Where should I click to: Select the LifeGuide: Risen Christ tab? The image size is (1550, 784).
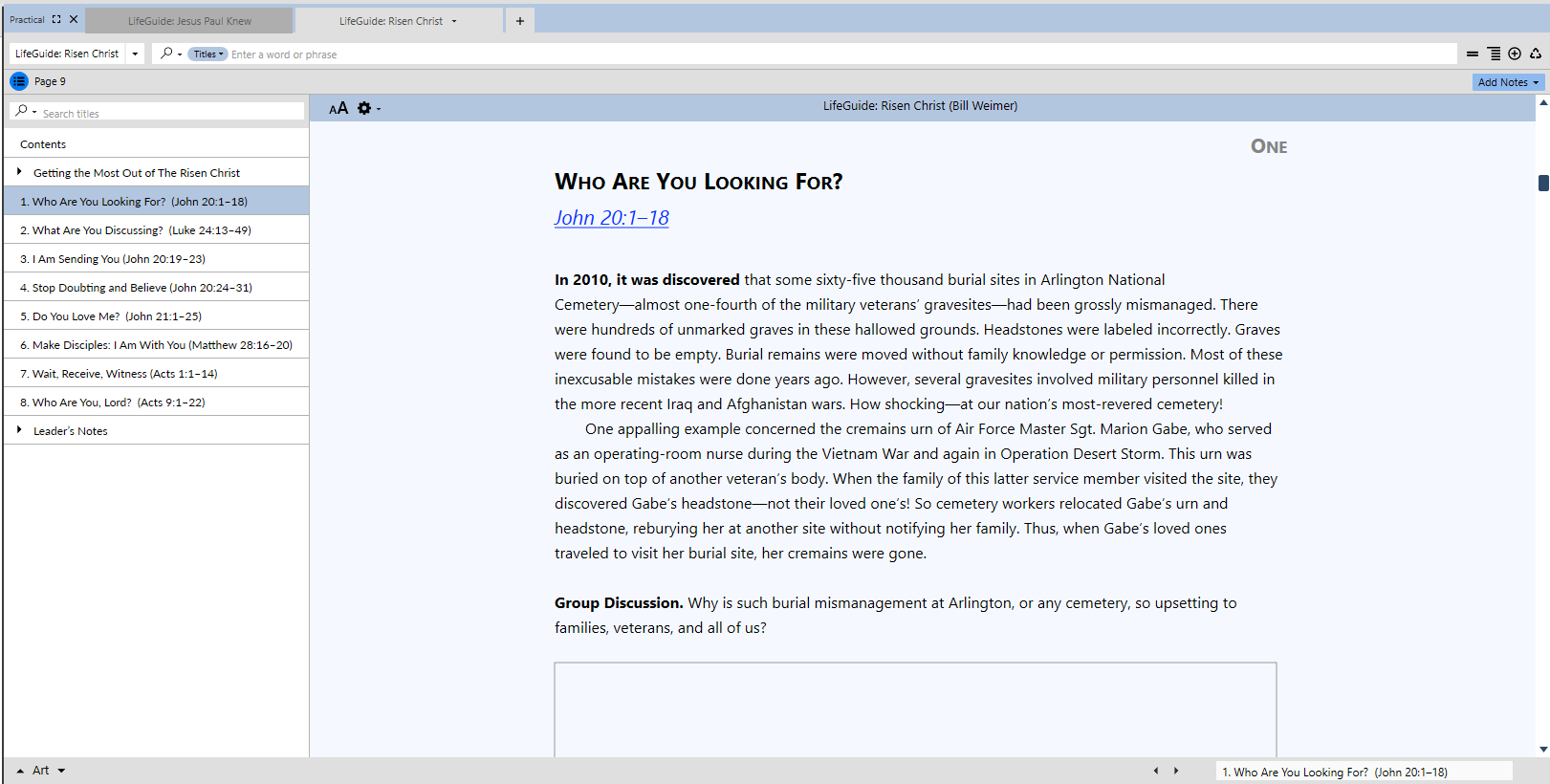click(390, 21)
